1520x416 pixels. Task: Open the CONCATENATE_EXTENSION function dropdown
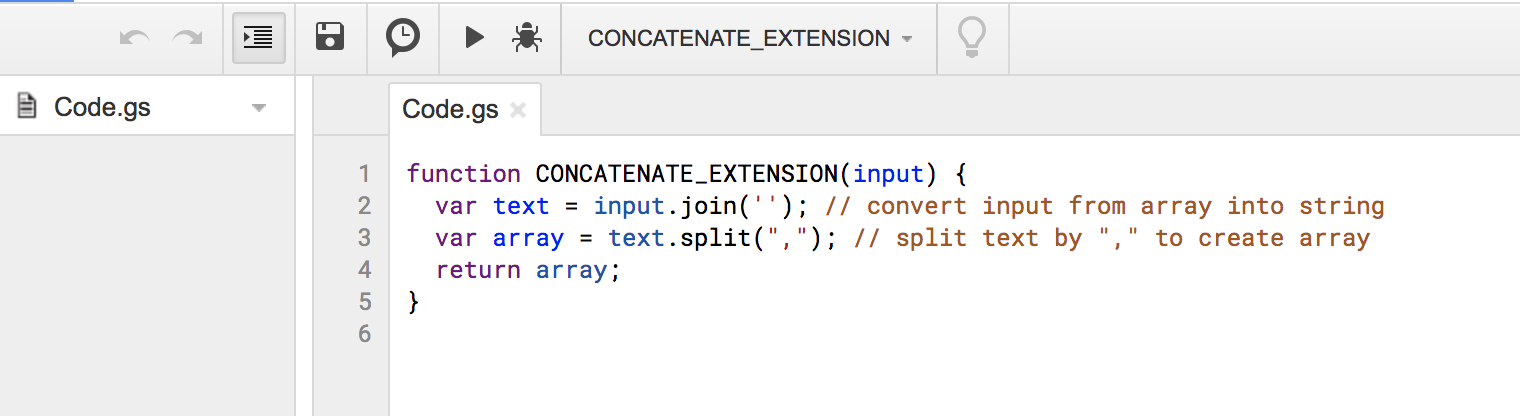[x=750, y=38]
